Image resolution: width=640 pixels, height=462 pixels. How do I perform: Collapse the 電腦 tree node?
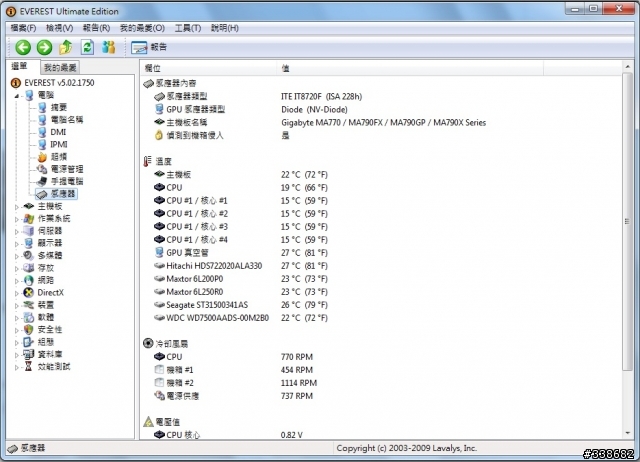click(17, 96)
